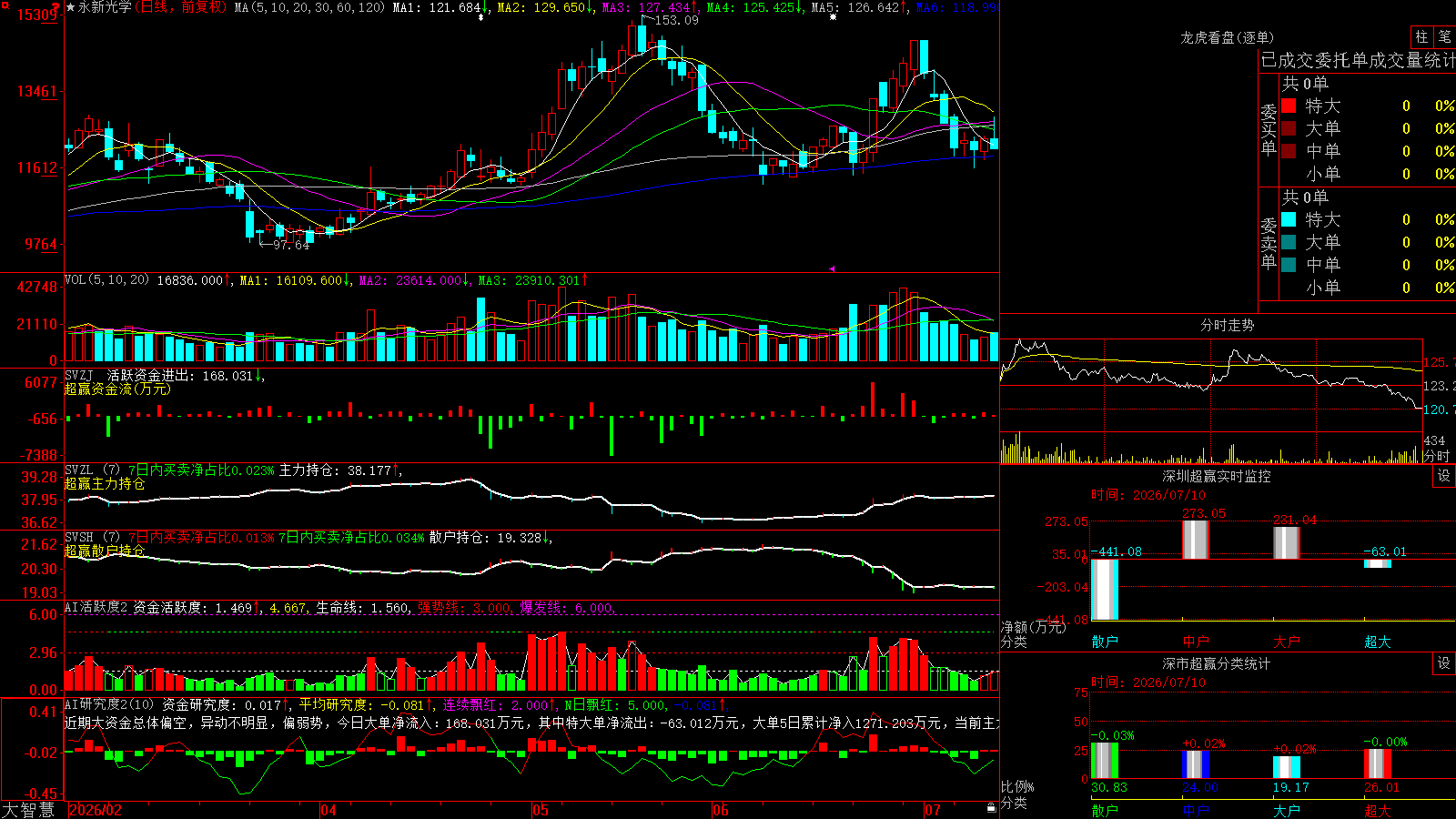
Task: Open 设 settings for 深圳超赢实时监控
Action: [x=1444, y=476]
